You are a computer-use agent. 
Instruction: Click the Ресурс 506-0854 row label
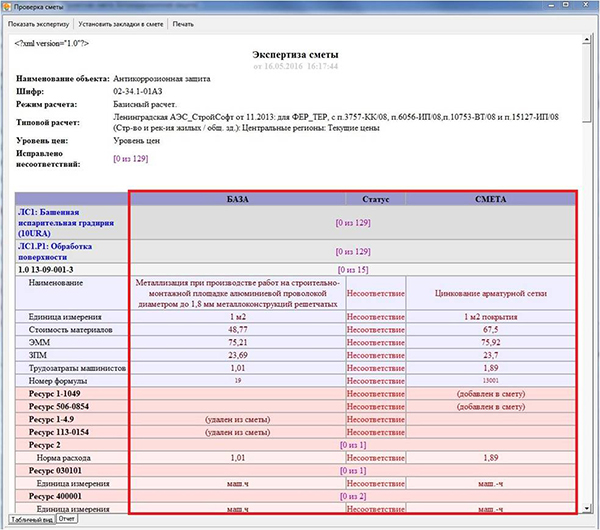click(59, 406)
